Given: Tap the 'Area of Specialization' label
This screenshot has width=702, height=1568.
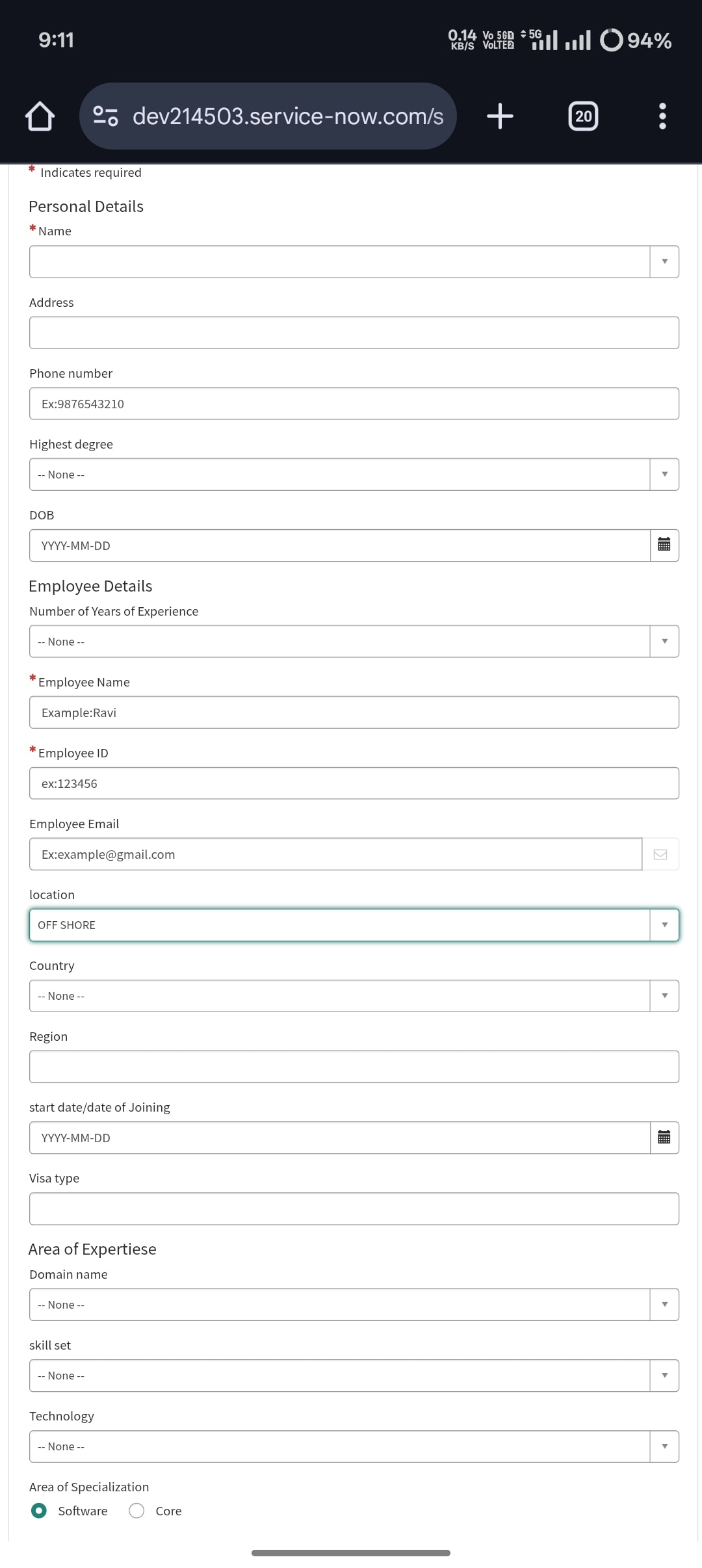Looking at the screenshot, I should coord(89,1487).
